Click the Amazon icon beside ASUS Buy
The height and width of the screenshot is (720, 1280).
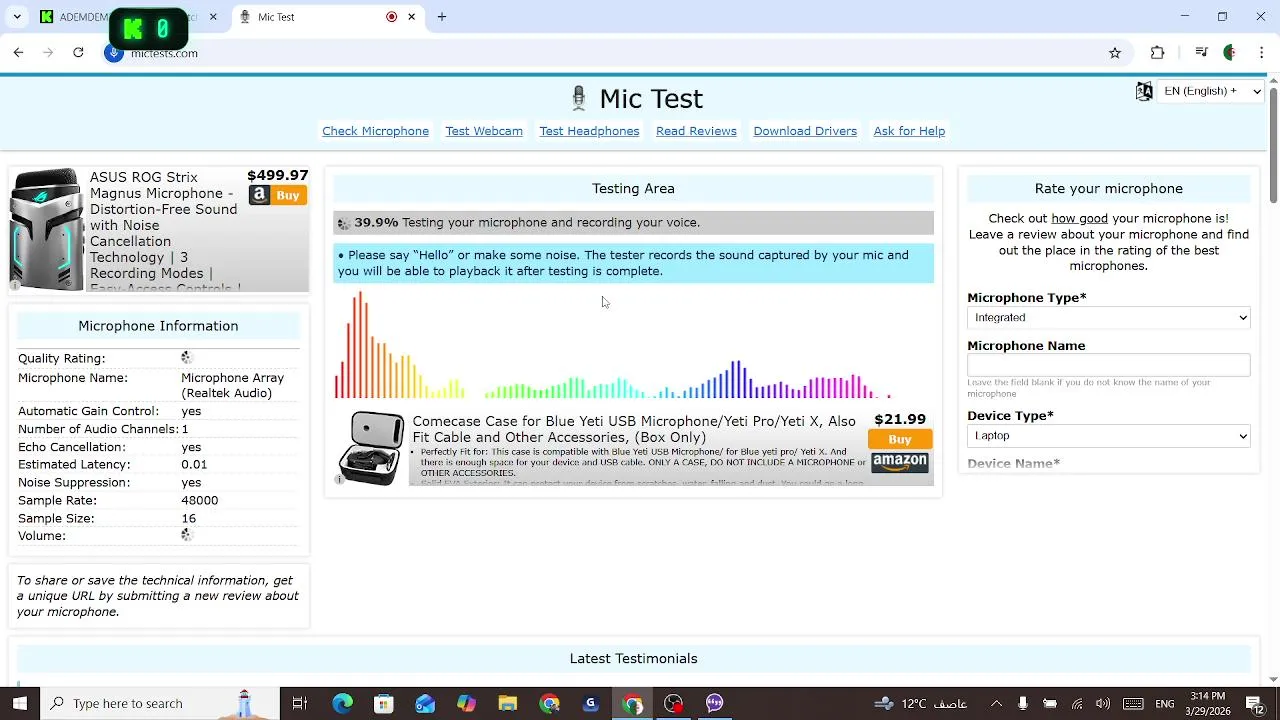click(x=259, y=195)
